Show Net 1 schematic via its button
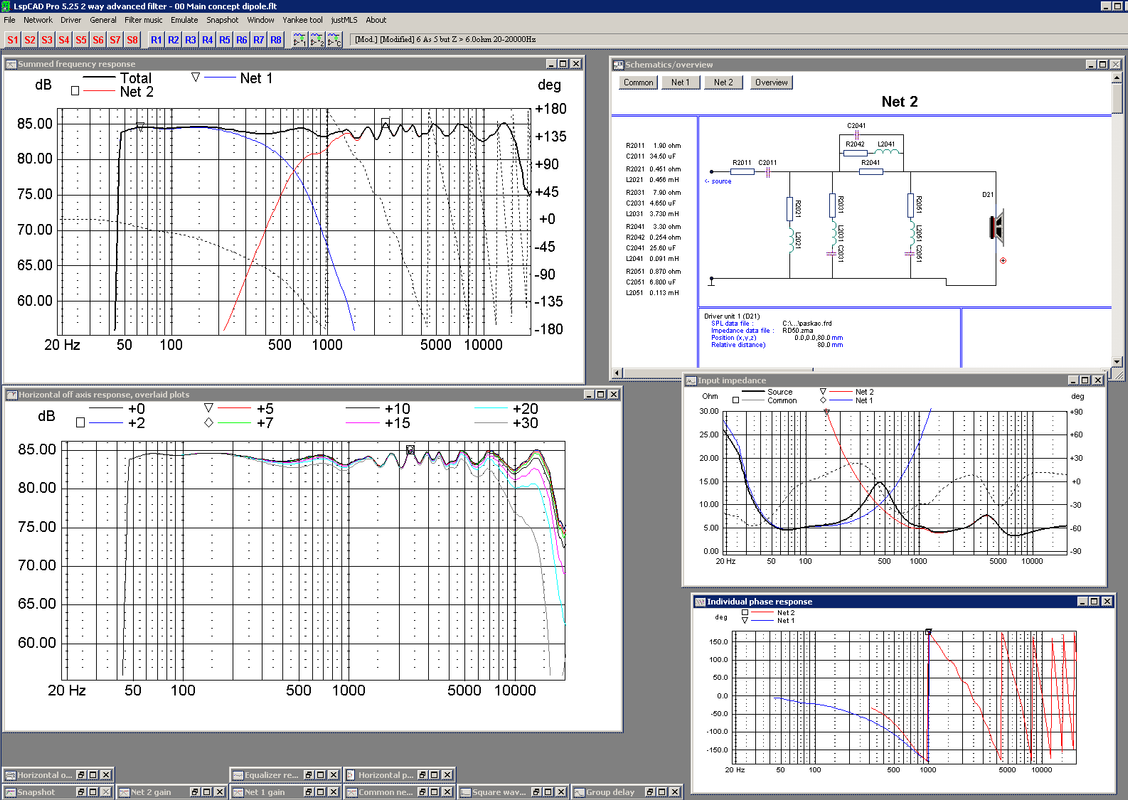Screen dimensions: 1128x800 click(681, 83)
